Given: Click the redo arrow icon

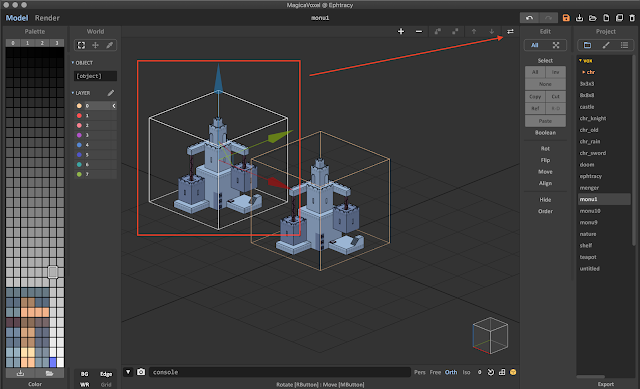Looking at the screenshot, I should click(x=548, y=18).
